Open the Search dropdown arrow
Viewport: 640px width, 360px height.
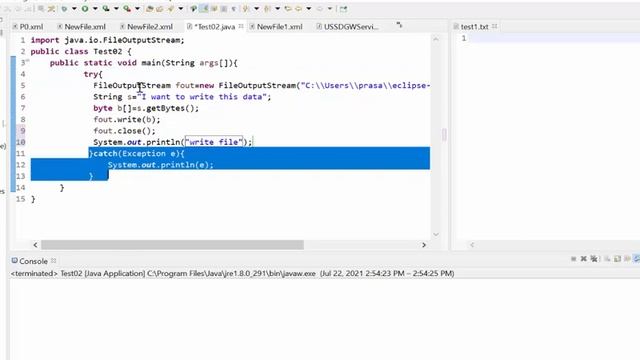point(181,9)
